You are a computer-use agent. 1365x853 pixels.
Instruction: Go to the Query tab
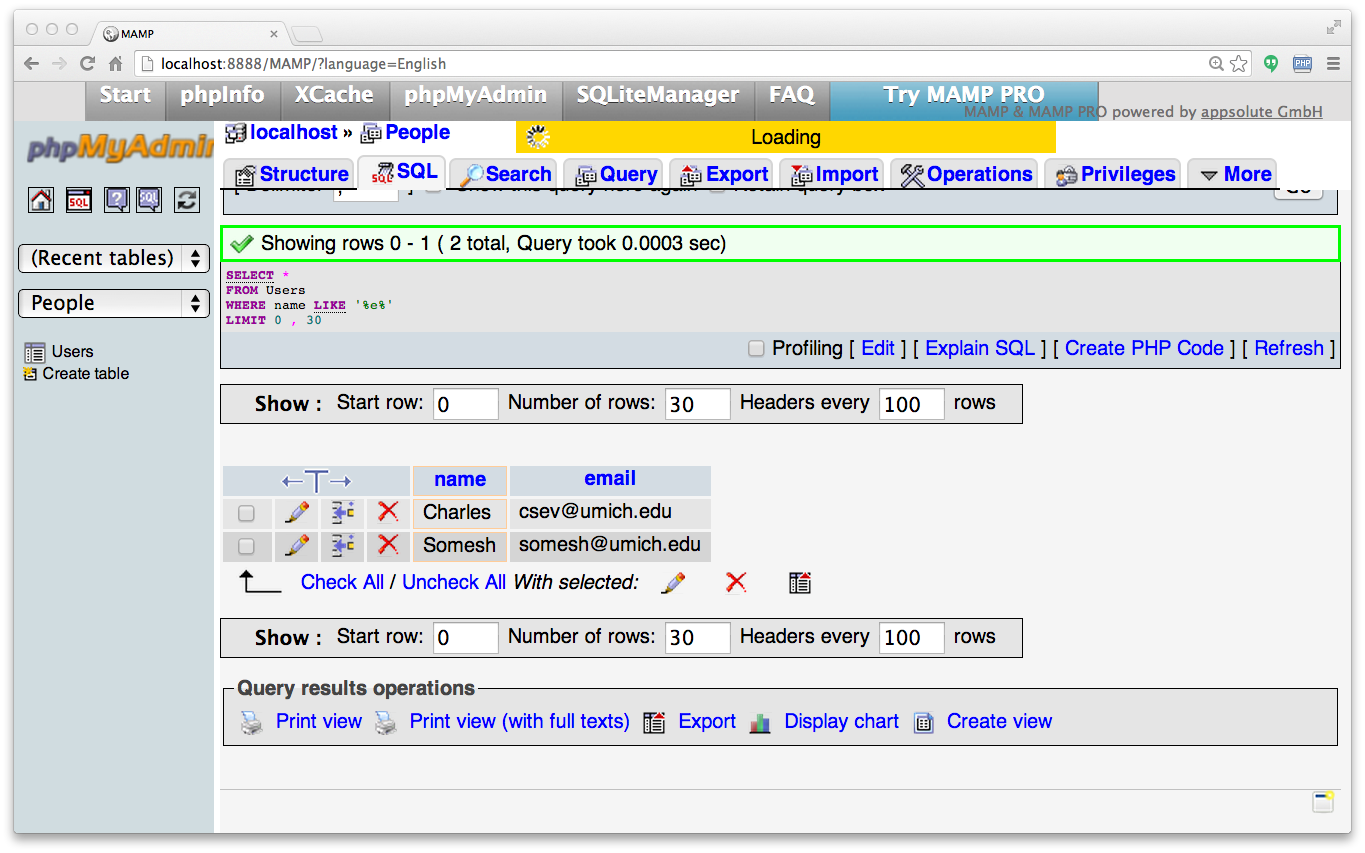614,174
